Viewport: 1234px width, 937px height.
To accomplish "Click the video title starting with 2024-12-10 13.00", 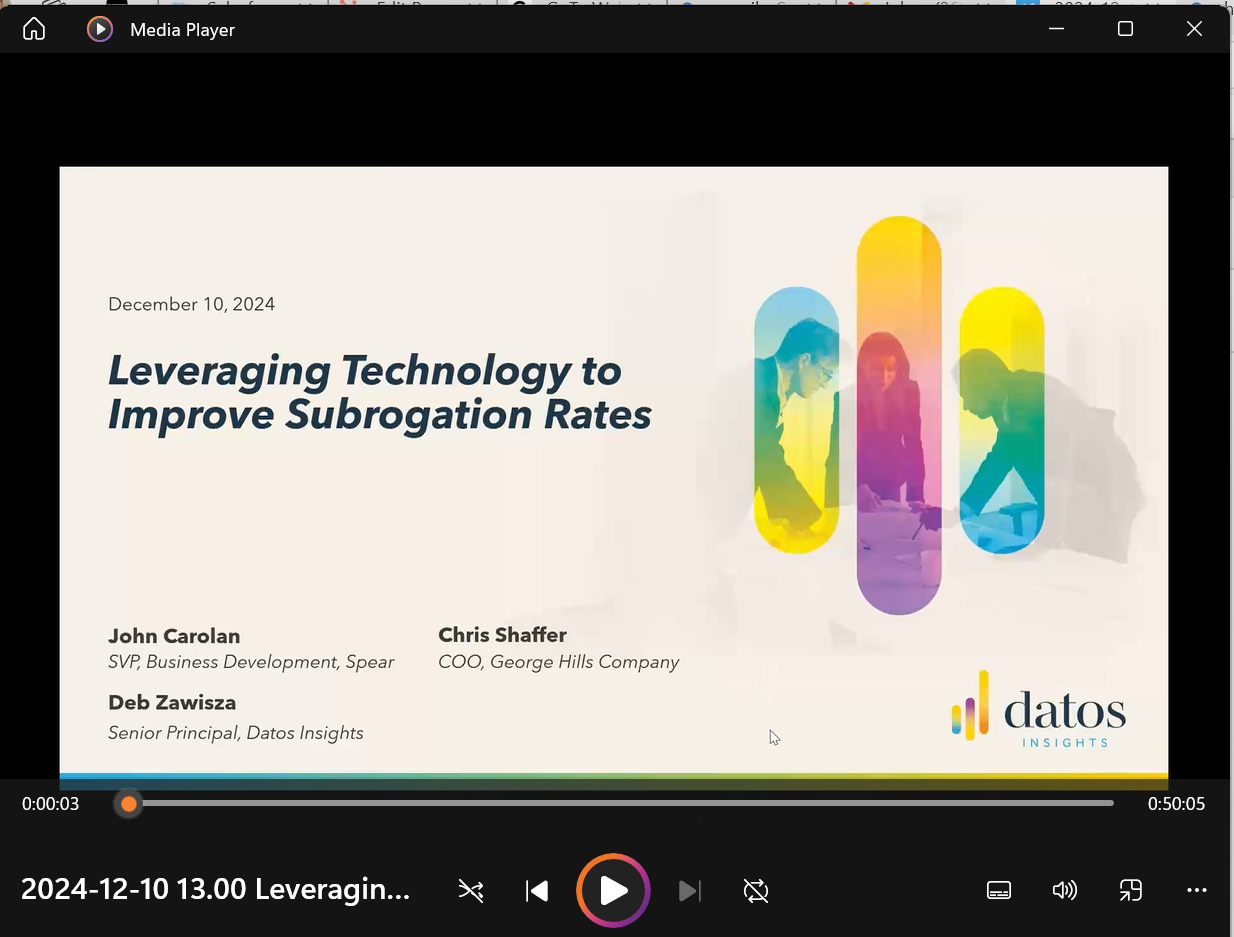I will (215, 889).
